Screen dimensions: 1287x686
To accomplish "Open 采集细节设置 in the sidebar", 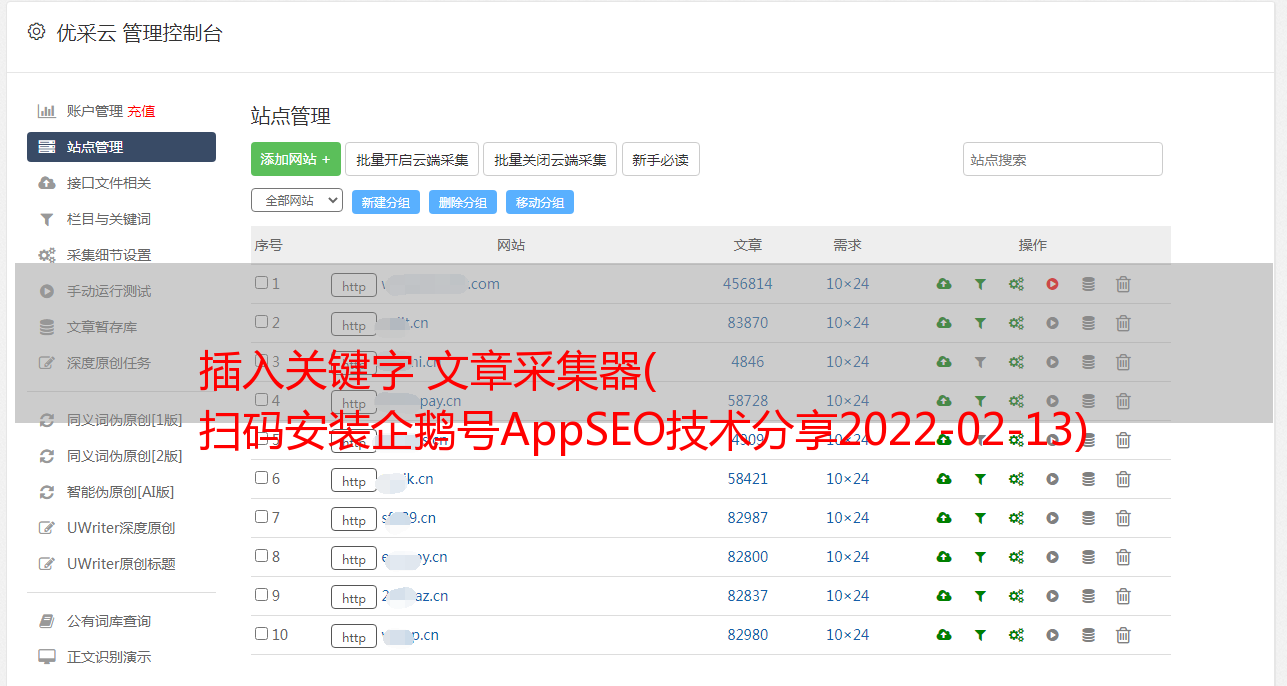I will point(109,255).
